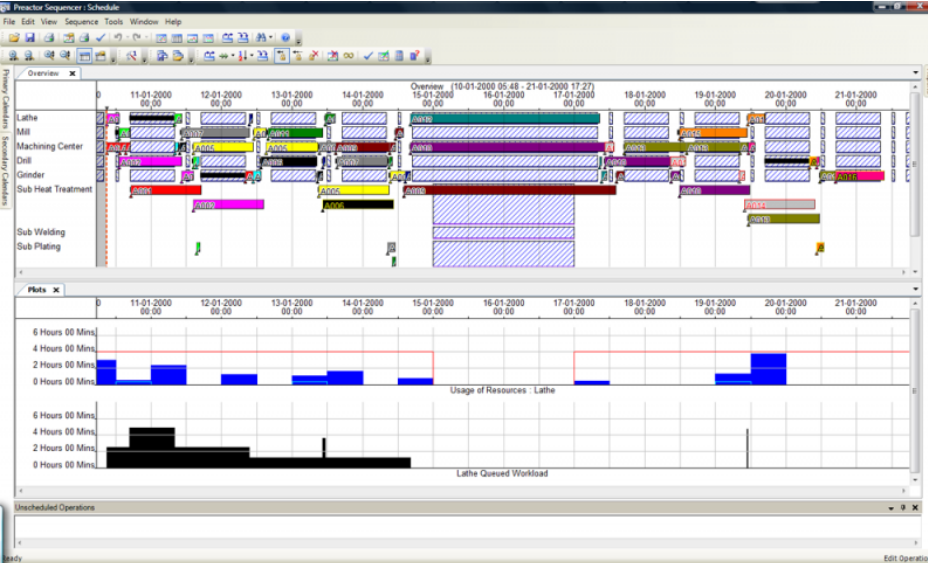
Task: Open the Help menu
Action: (x=173, y=21)
